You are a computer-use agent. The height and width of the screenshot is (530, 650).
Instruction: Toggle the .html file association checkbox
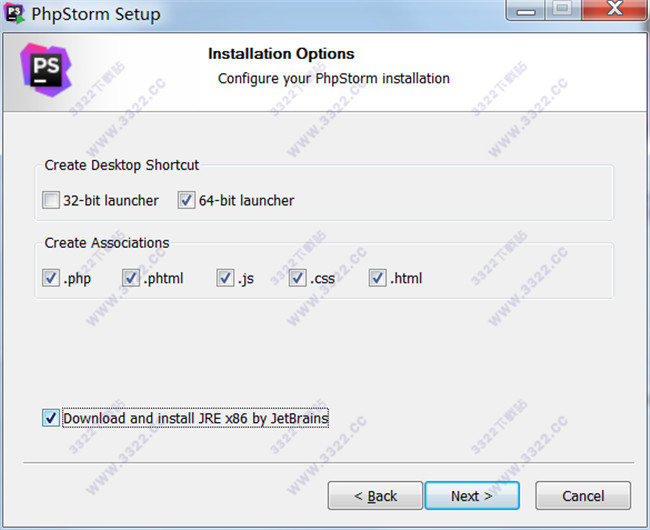(x=377, y=278)
